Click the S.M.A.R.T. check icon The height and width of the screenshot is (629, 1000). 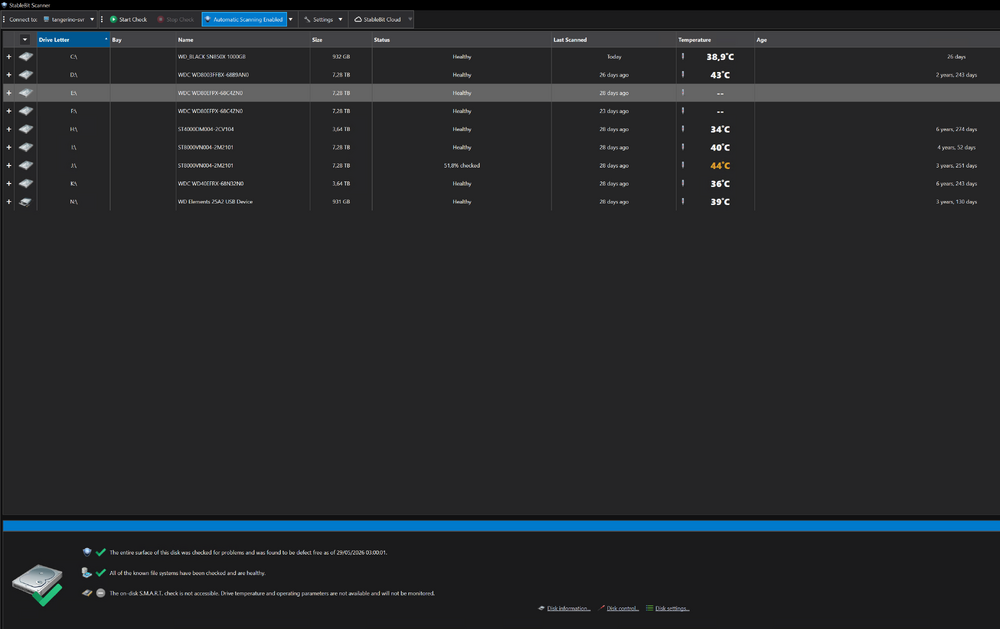tap(87, 593)
